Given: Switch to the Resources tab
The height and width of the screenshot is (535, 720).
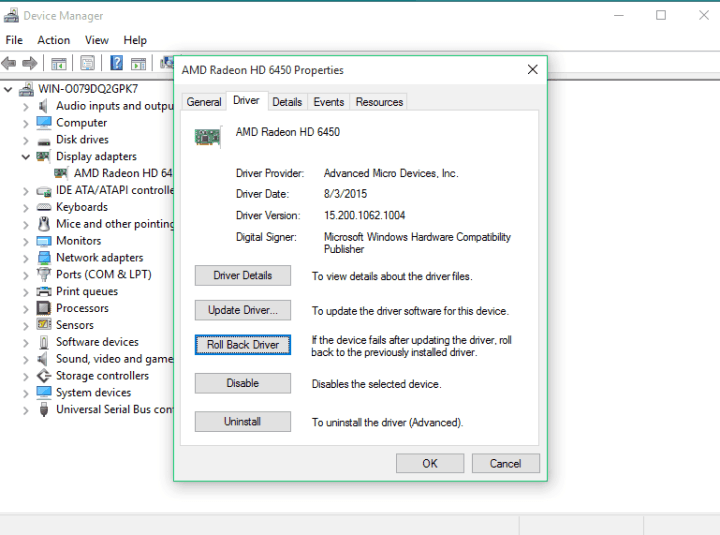Looking at the screenshot, I should (x=379, y=102).
